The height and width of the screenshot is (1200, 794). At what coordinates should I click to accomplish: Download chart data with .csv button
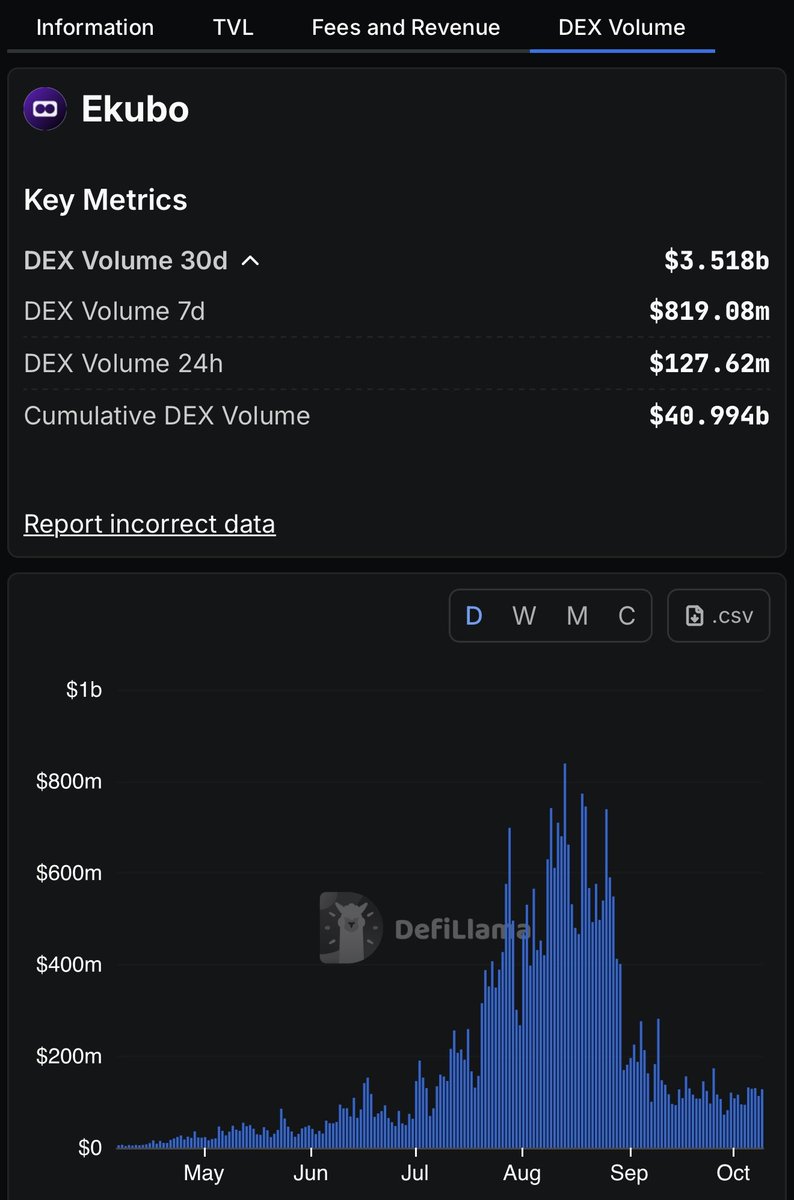(719, 615)
